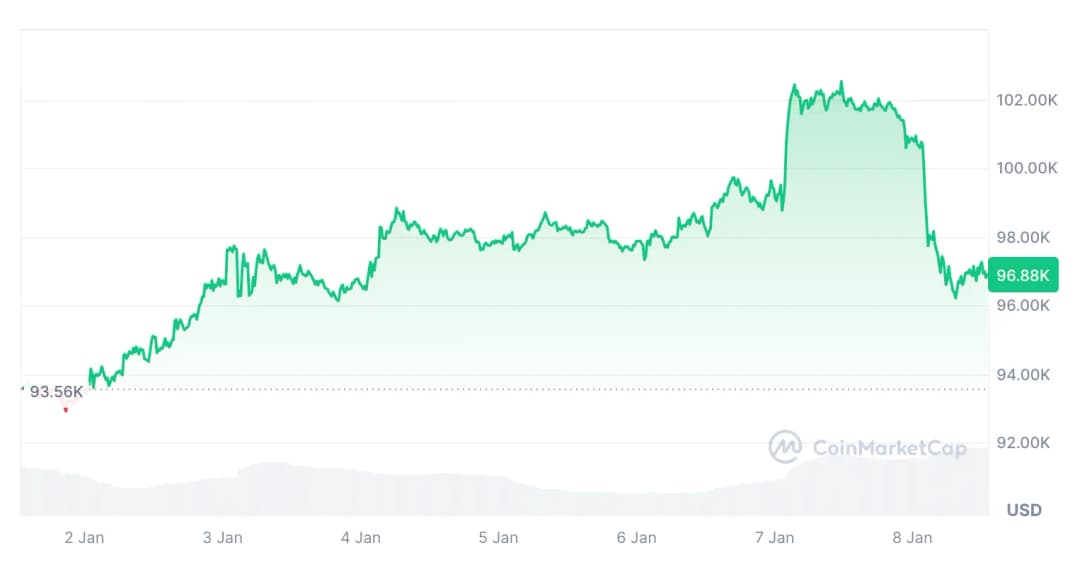This screenshot has width=1080, height=577.
Task: Click the gray volume histogram under 4 Jan
Action: coord(360,493)
